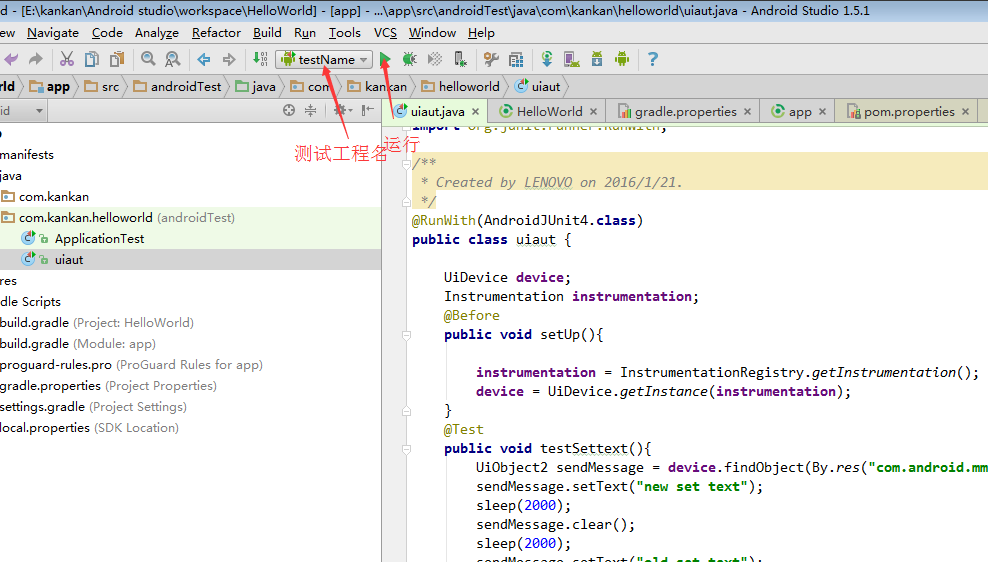Open AVD Manager icon

[572, 59]
